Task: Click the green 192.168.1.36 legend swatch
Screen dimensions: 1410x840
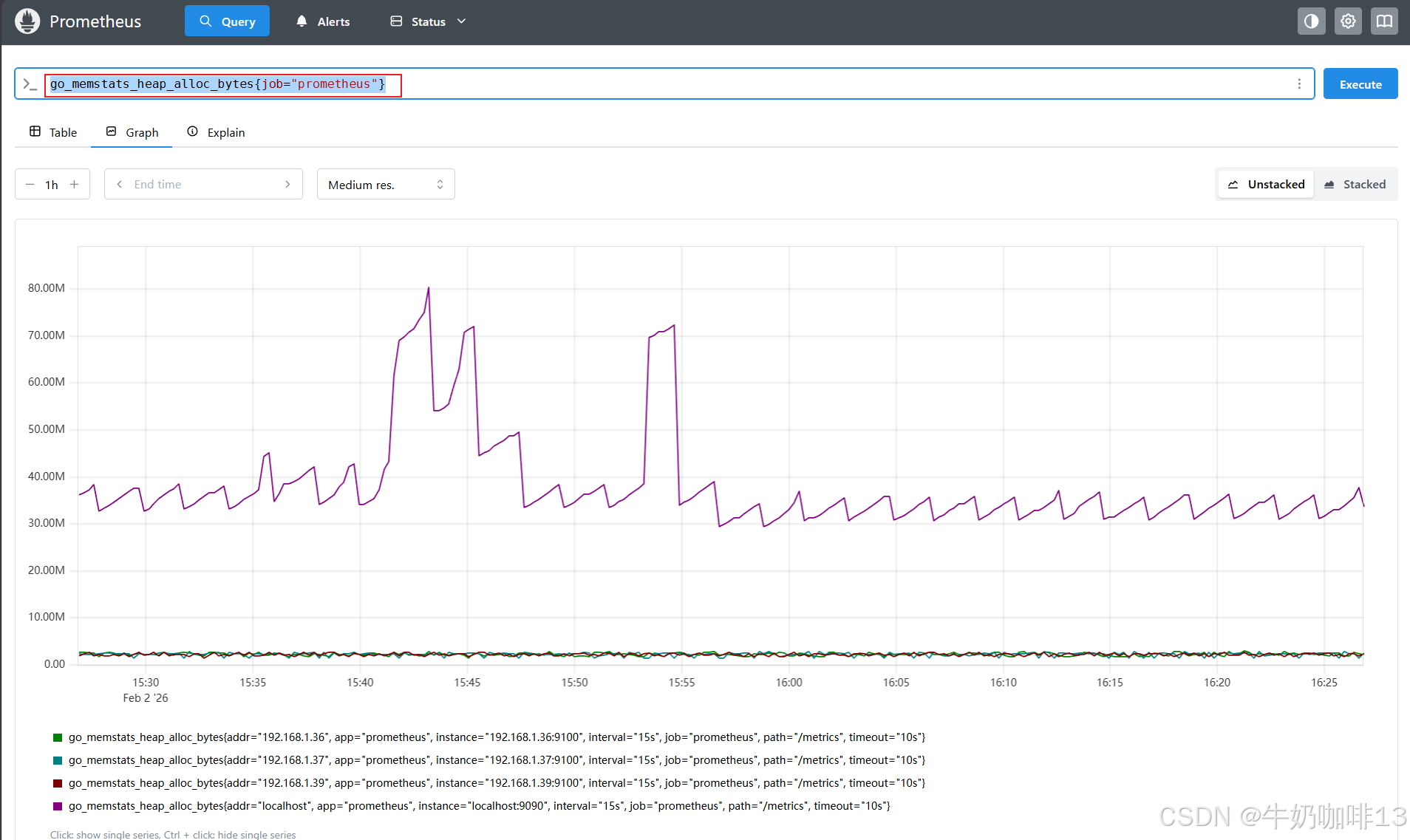Action: pos(58,737)
